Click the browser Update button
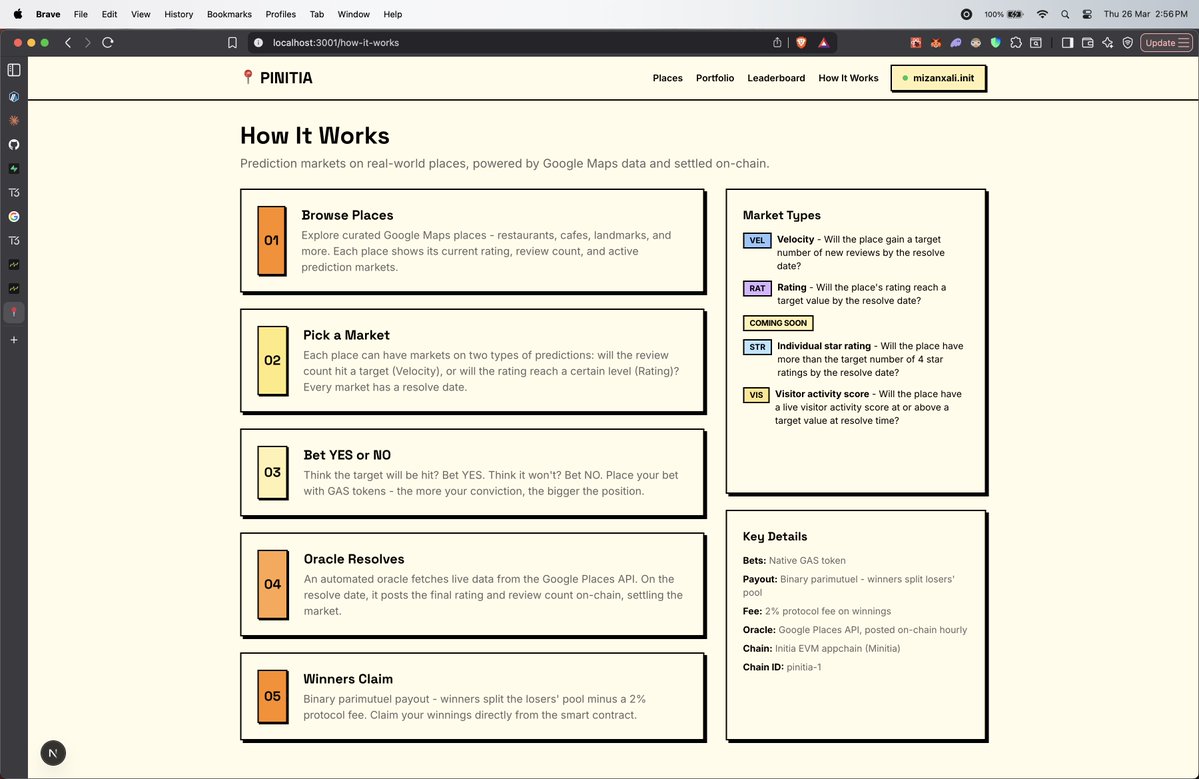The image size is (1199, 779). (x=1166, y=43)
